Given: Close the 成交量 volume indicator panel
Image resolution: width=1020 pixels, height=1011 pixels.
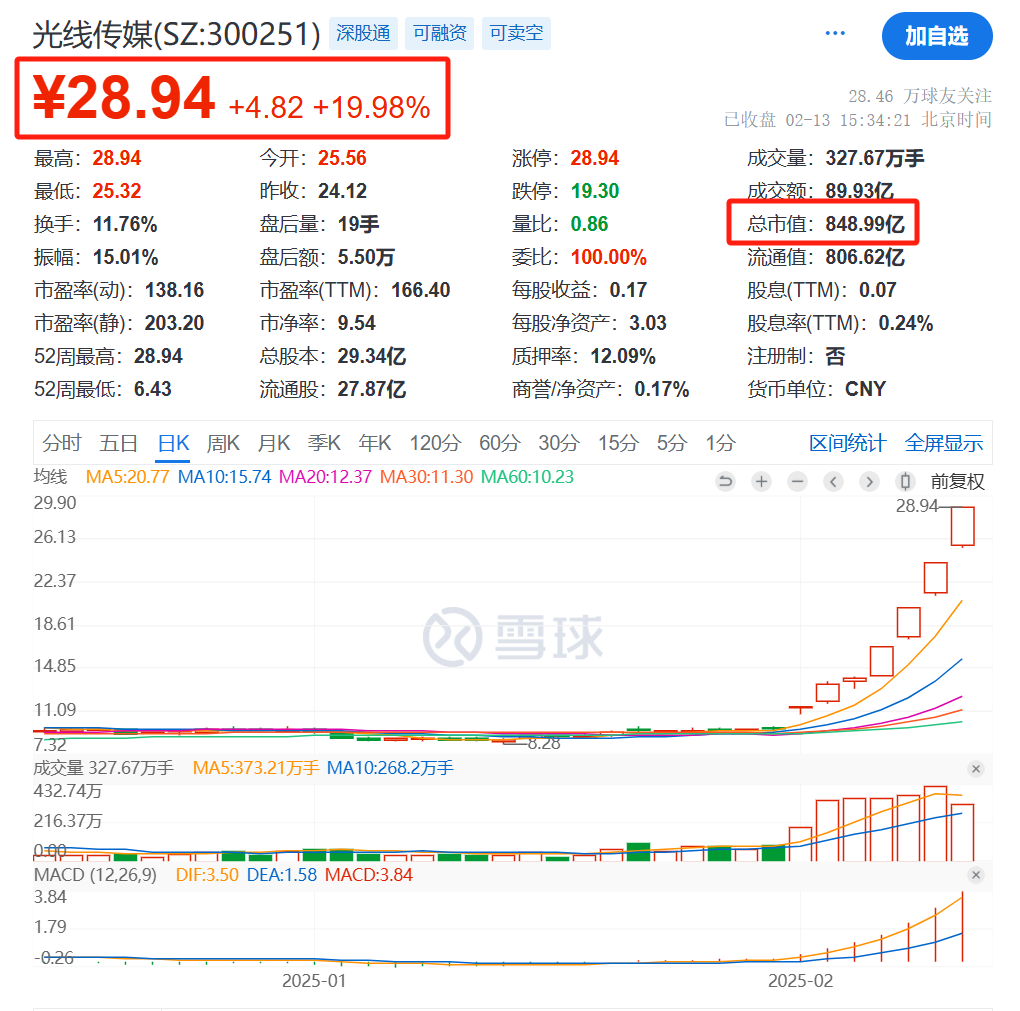Looking at the screenshot, I should [x=976, y=769].
